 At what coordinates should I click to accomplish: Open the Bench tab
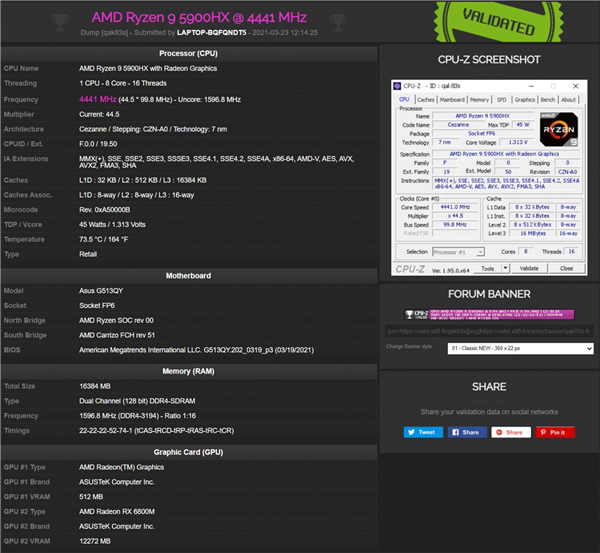coord(546,100)
